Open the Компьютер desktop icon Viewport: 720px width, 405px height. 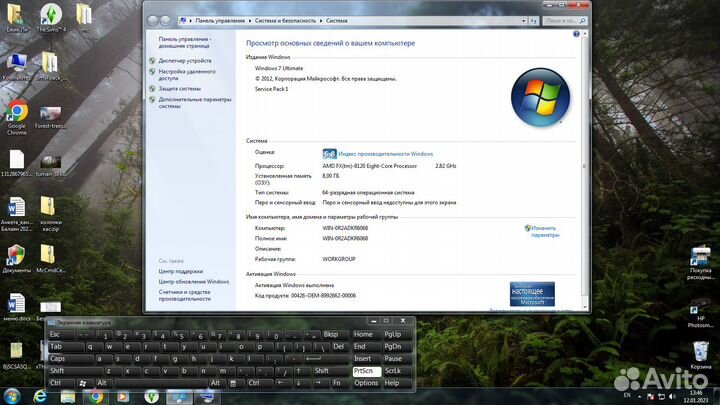[17, 67]
